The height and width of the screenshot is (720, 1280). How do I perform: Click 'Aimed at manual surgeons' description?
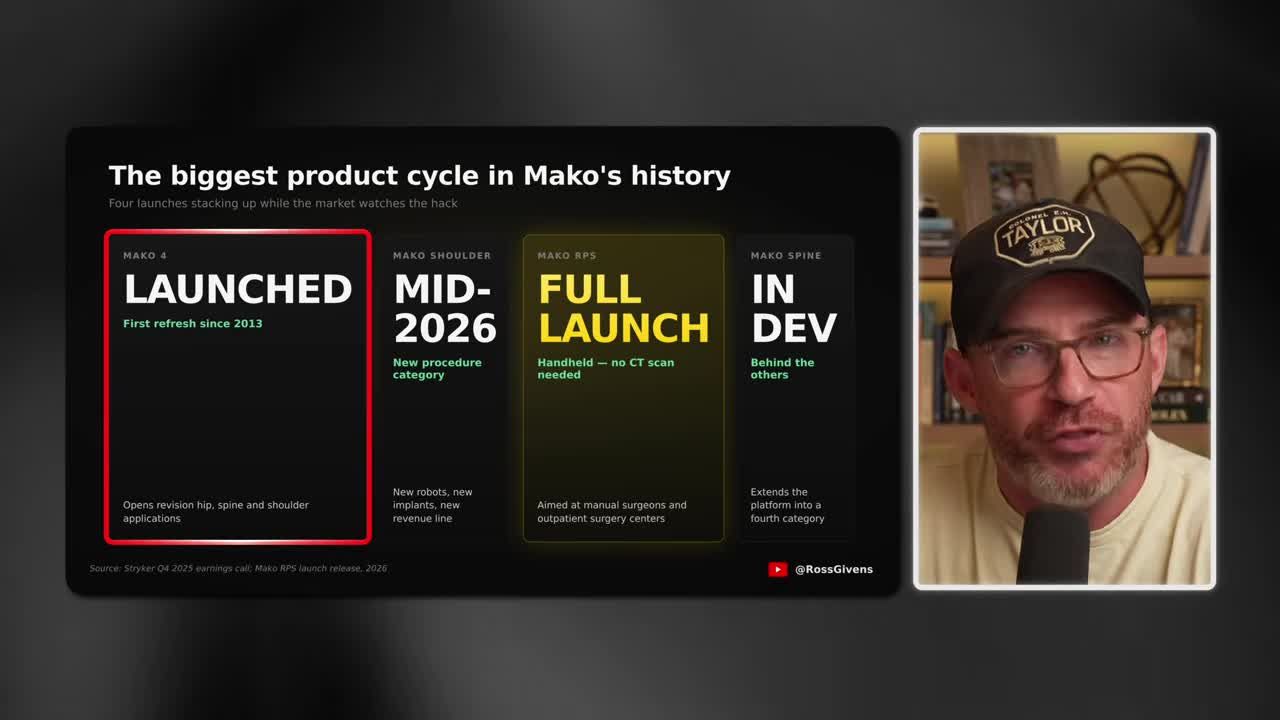(612, 512)
